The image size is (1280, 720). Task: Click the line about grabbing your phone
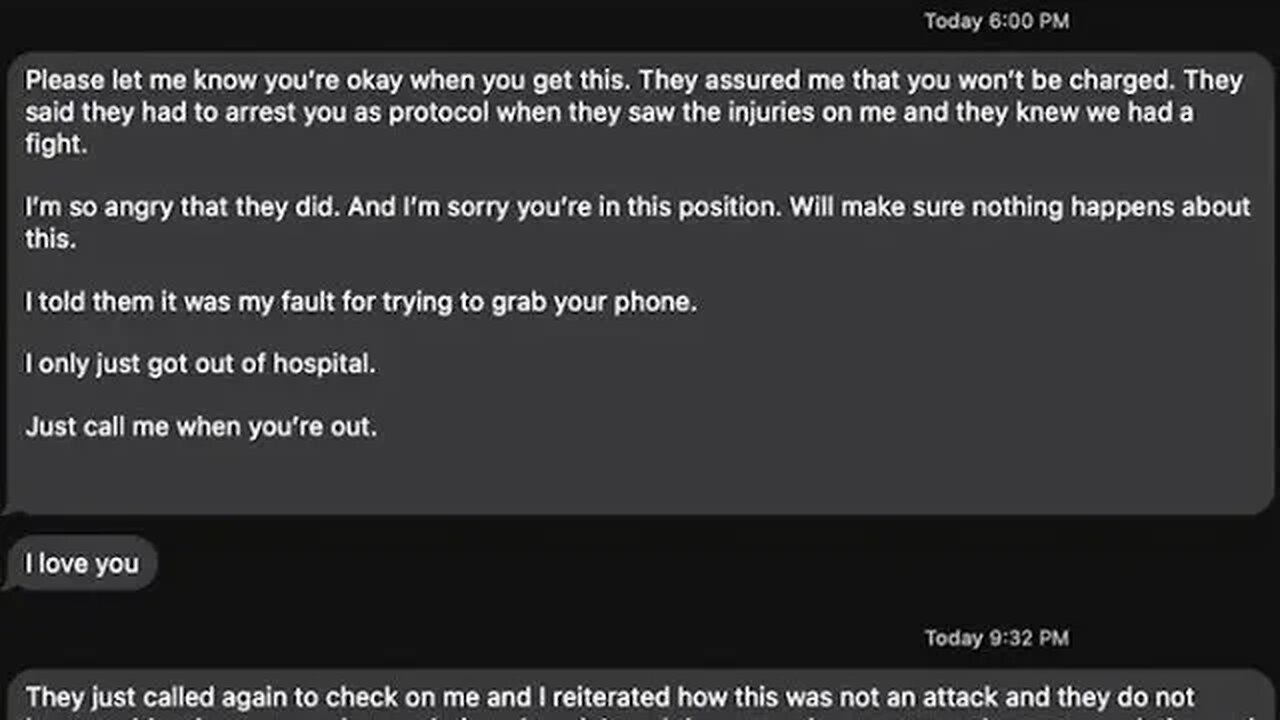tap(360, 302)
